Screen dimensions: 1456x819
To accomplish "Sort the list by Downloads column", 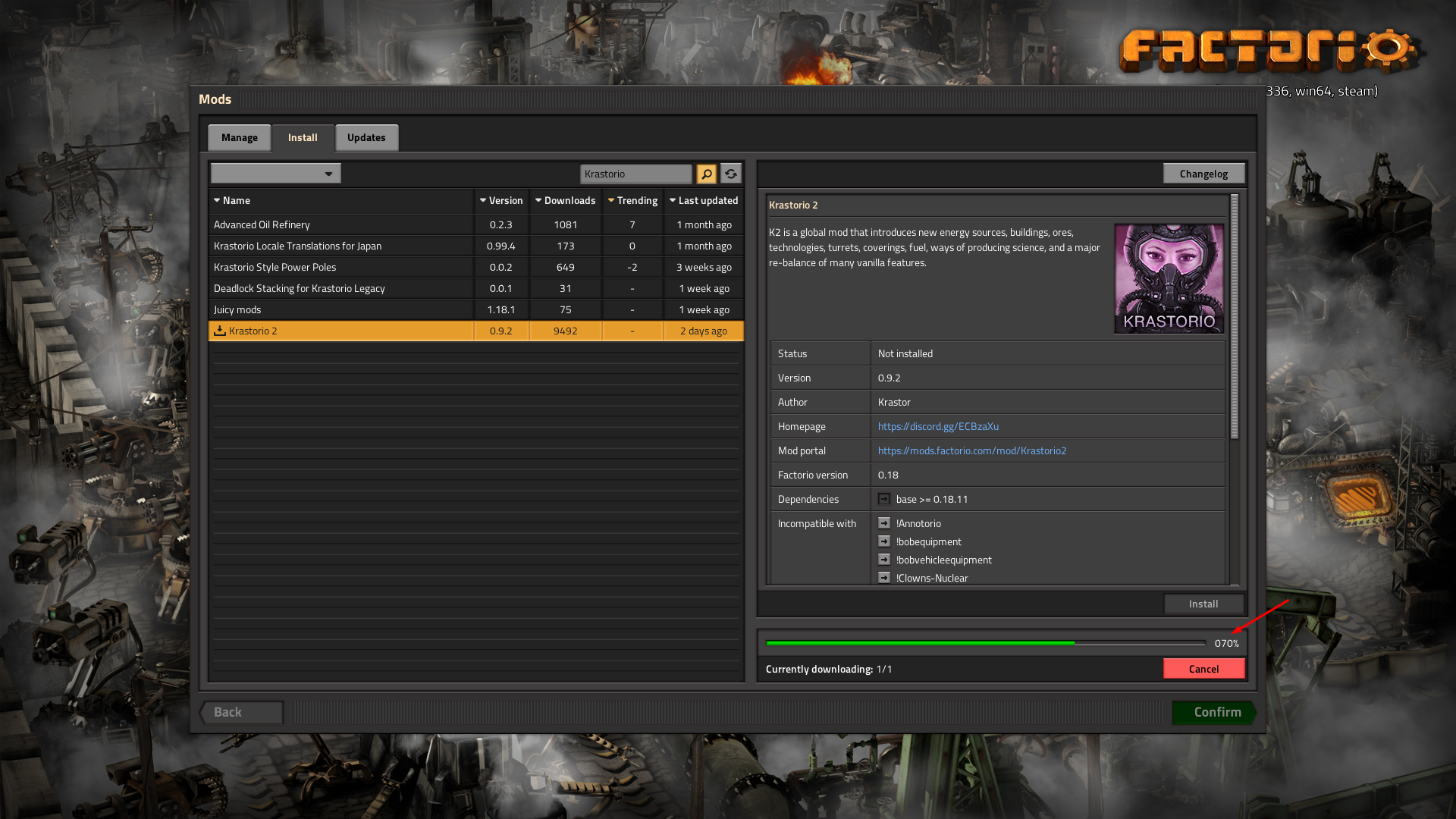I will click(566, 200).
